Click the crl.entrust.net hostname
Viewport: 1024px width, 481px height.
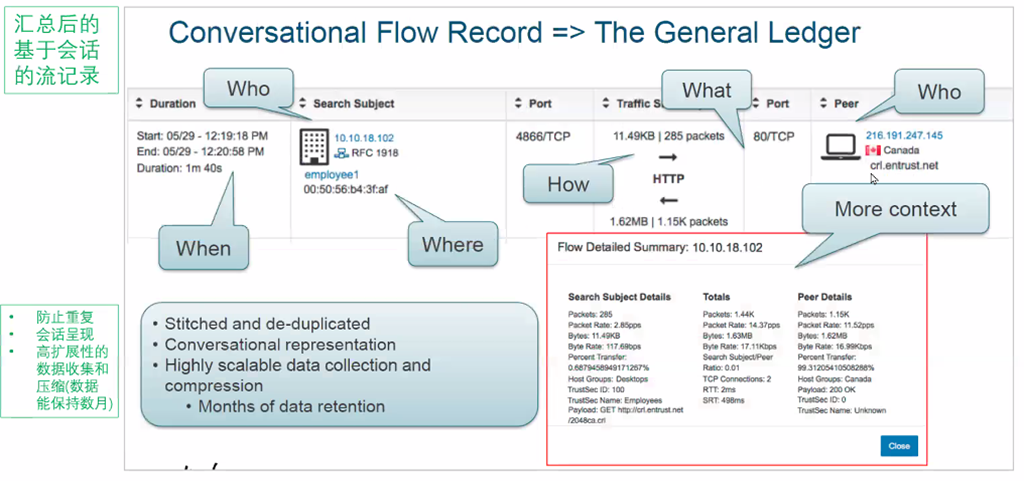pyautogui.click(x=904, y=166)
